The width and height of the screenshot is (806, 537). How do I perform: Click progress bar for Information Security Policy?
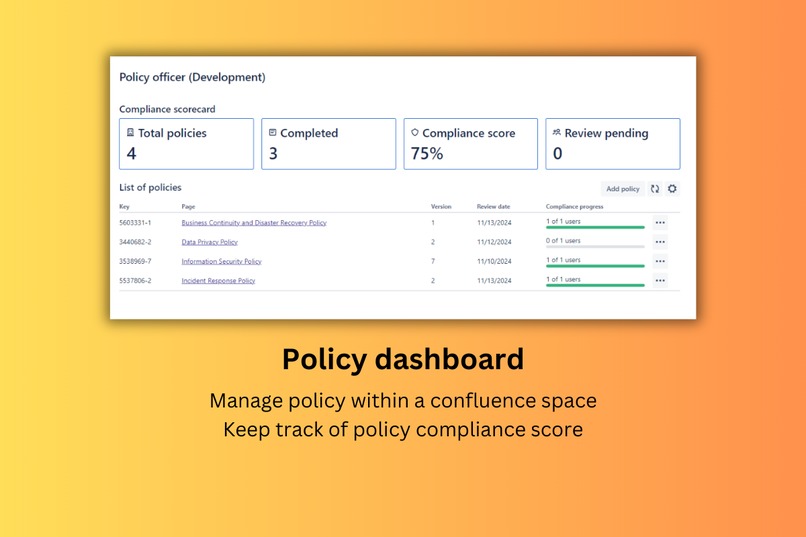click(x=595, y=266)
